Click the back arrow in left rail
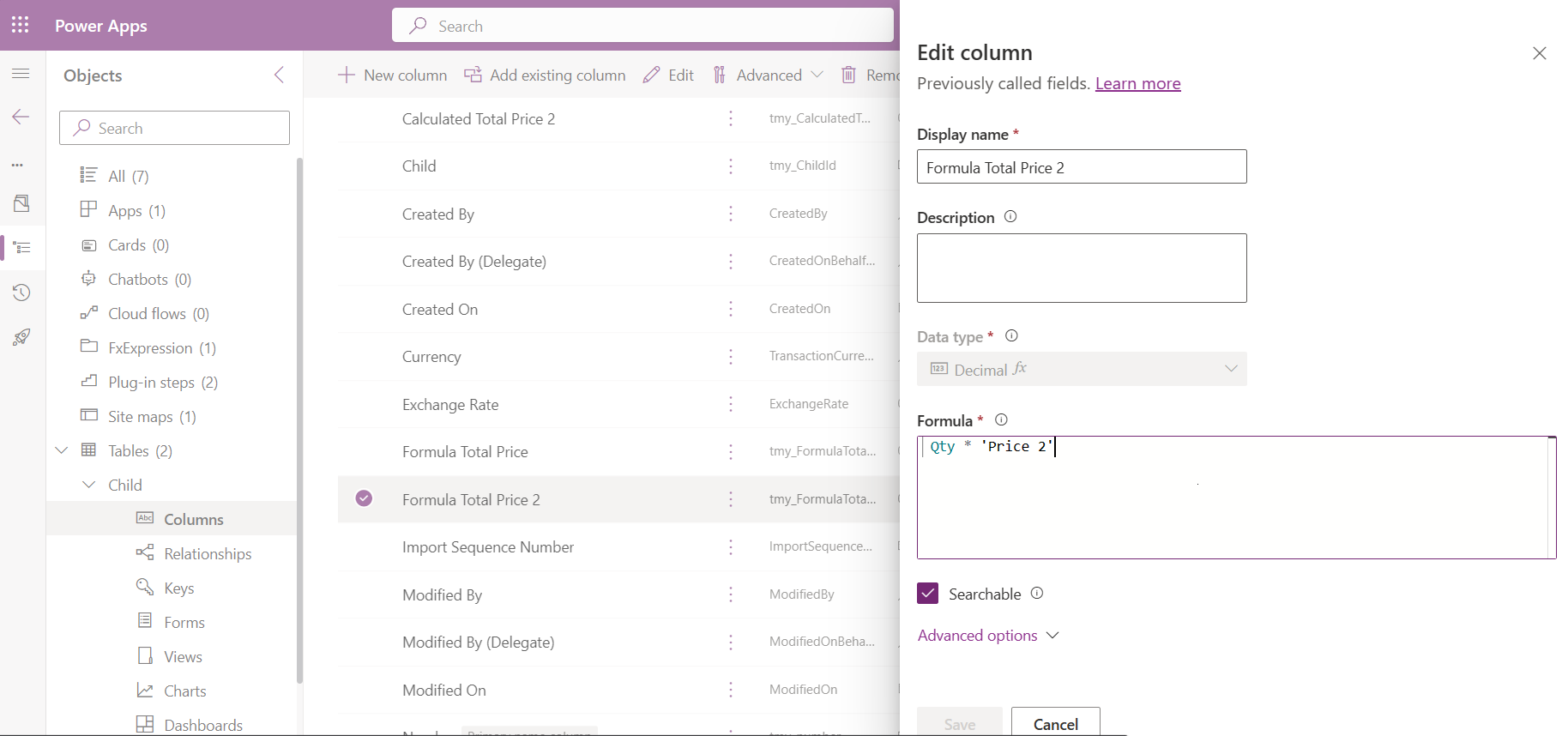 pyautogui.click(x=21, y=117)
